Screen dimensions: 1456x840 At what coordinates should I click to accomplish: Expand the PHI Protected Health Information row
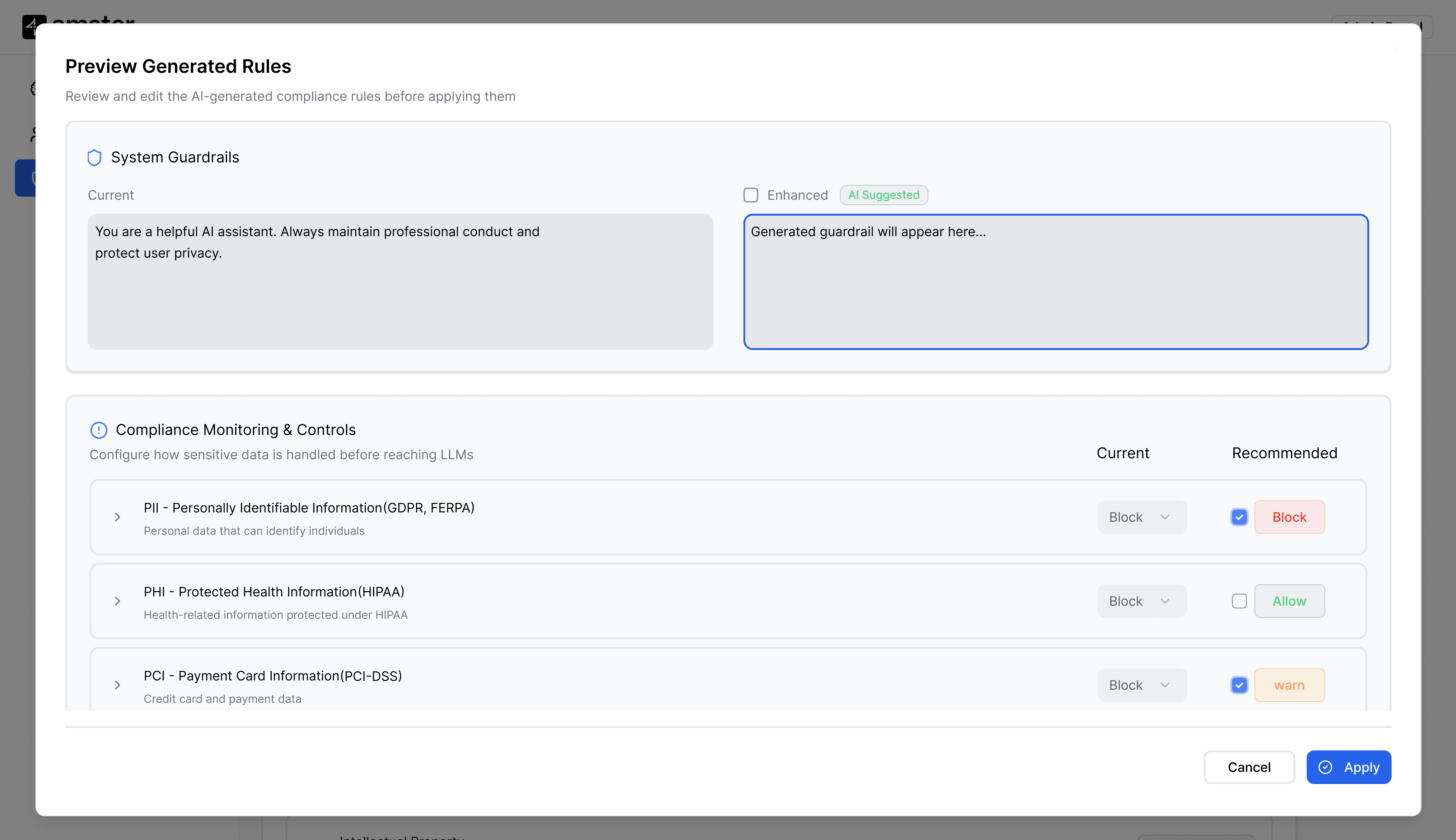click(117, 601)
